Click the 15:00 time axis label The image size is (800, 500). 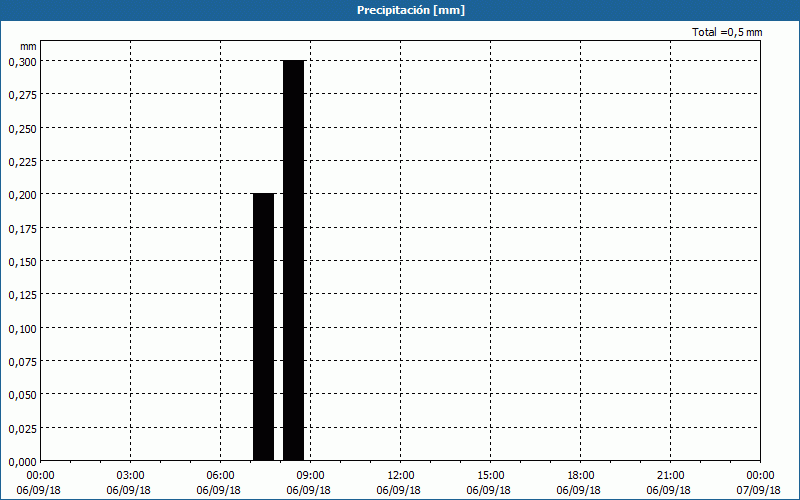490,476
